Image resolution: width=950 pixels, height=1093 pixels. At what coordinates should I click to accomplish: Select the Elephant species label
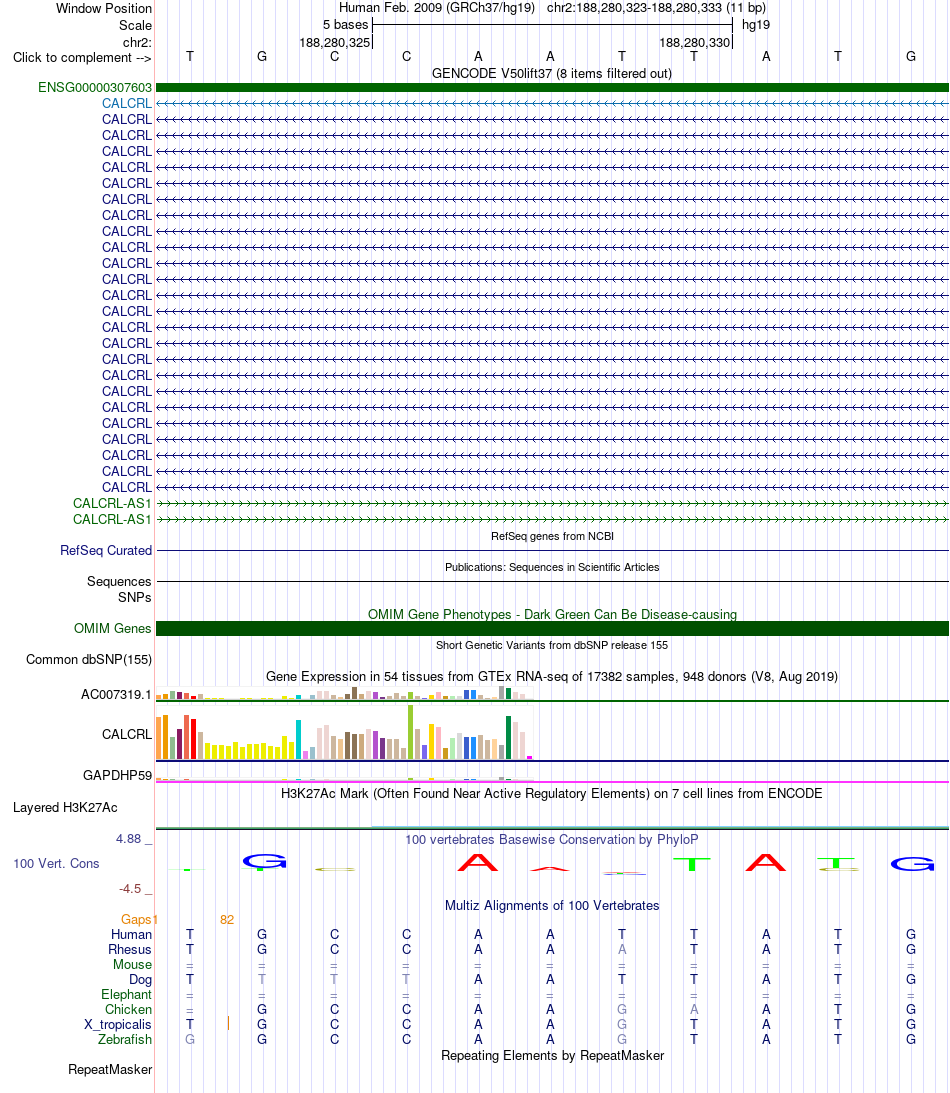pos(126,994)
